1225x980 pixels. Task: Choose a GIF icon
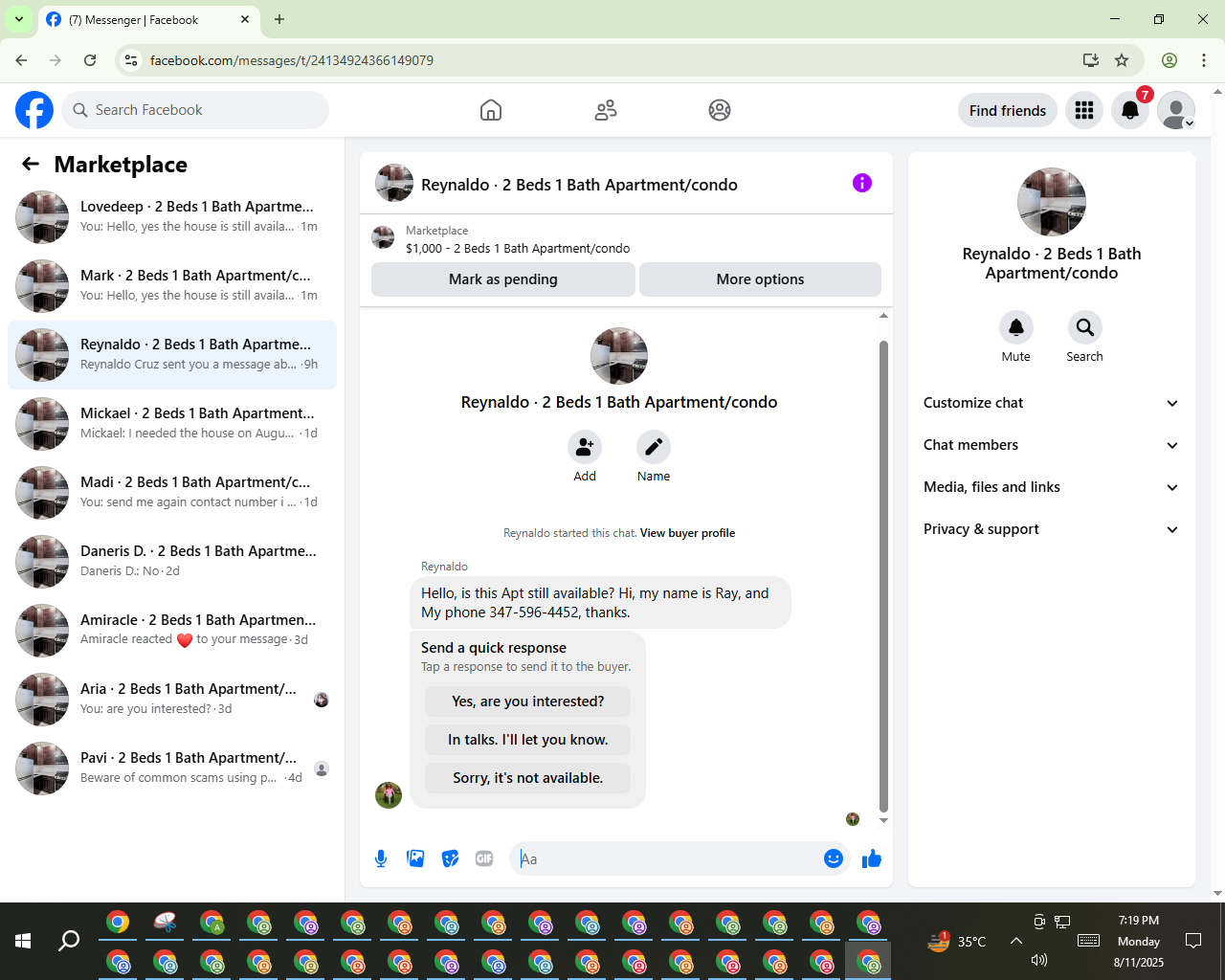[484, 858]
